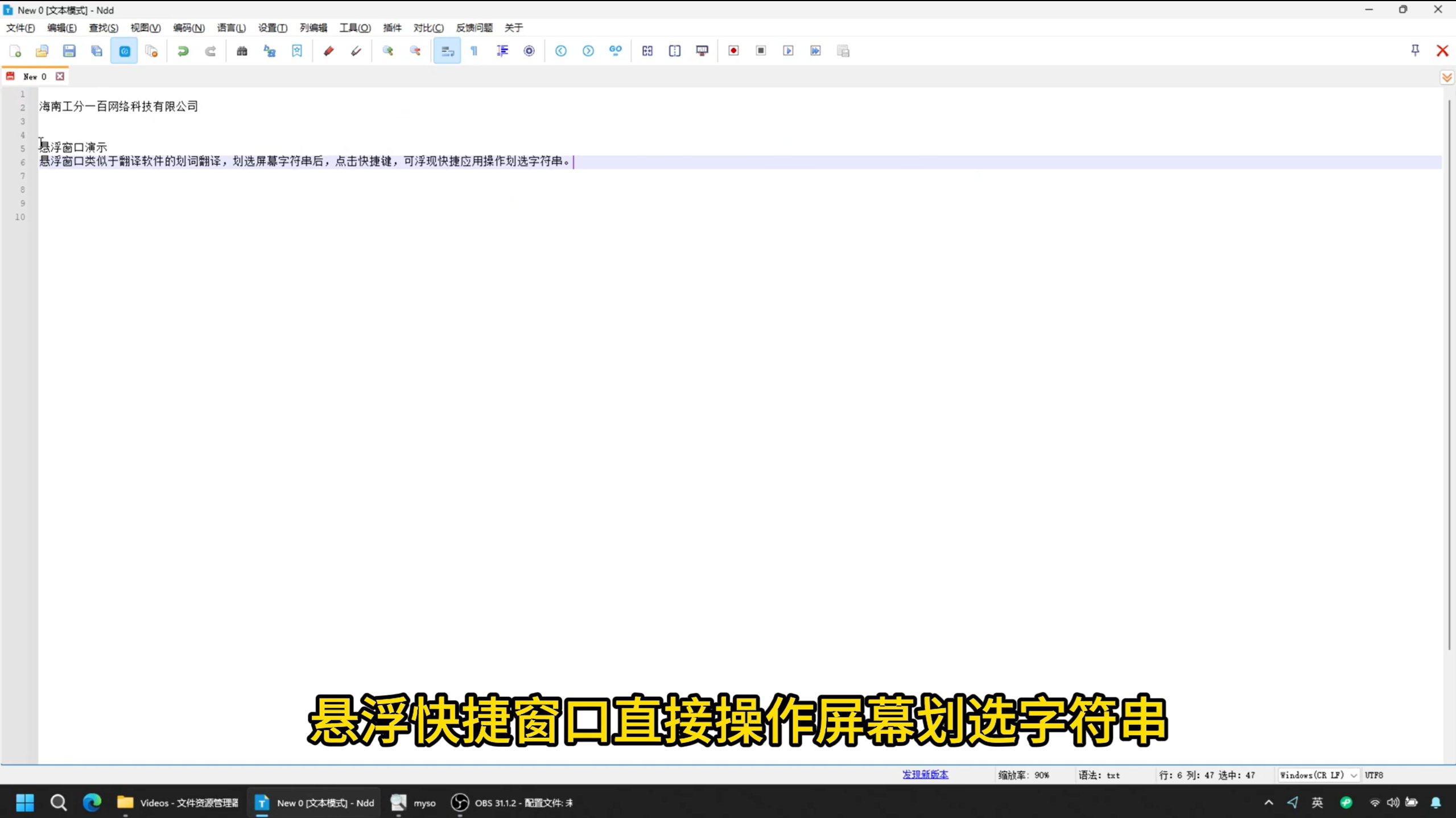Click the New file toolbar icon

pos(15,51)
